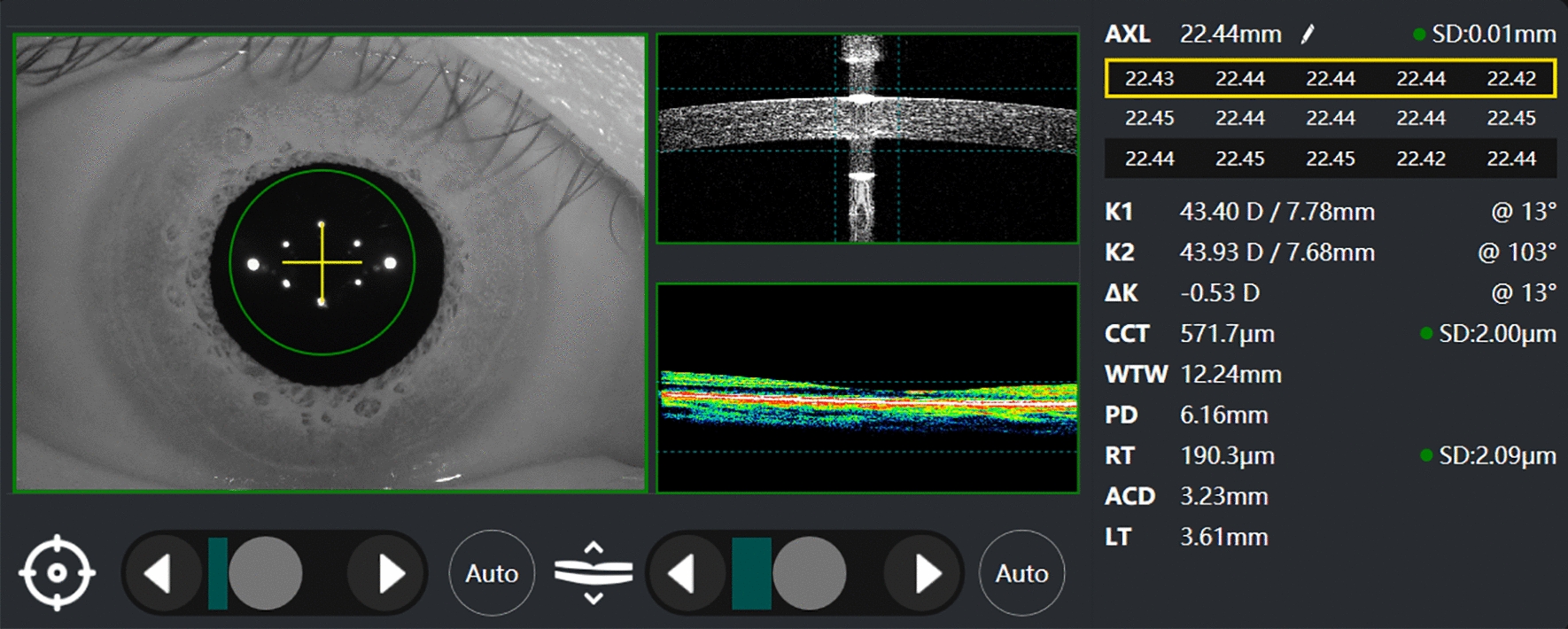Select the 22.42 value in bottom AXL row
The image size is (1568, 629).
[x=1420, y=159]
